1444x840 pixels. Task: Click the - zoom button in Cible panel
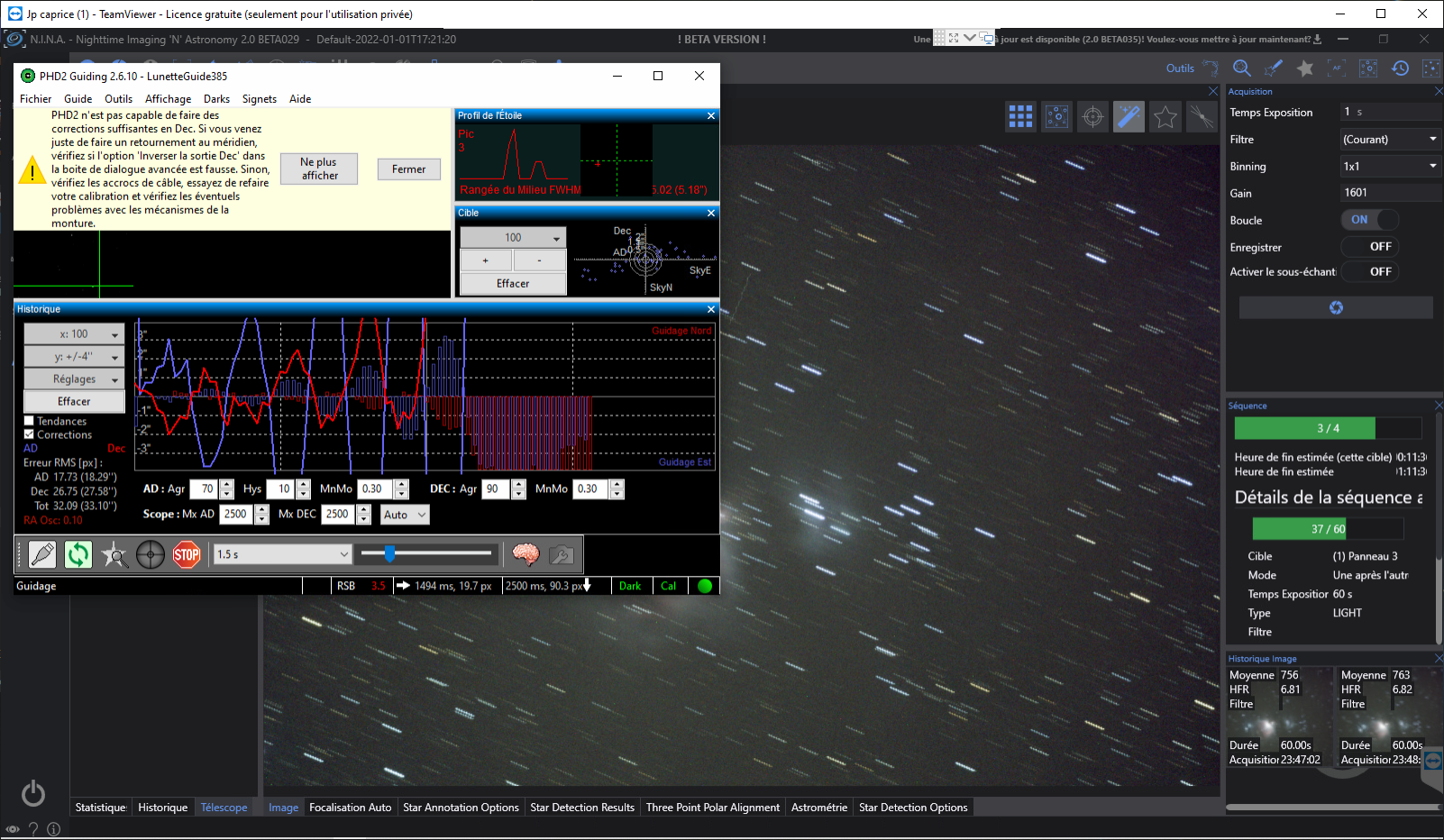click(540, 260)
